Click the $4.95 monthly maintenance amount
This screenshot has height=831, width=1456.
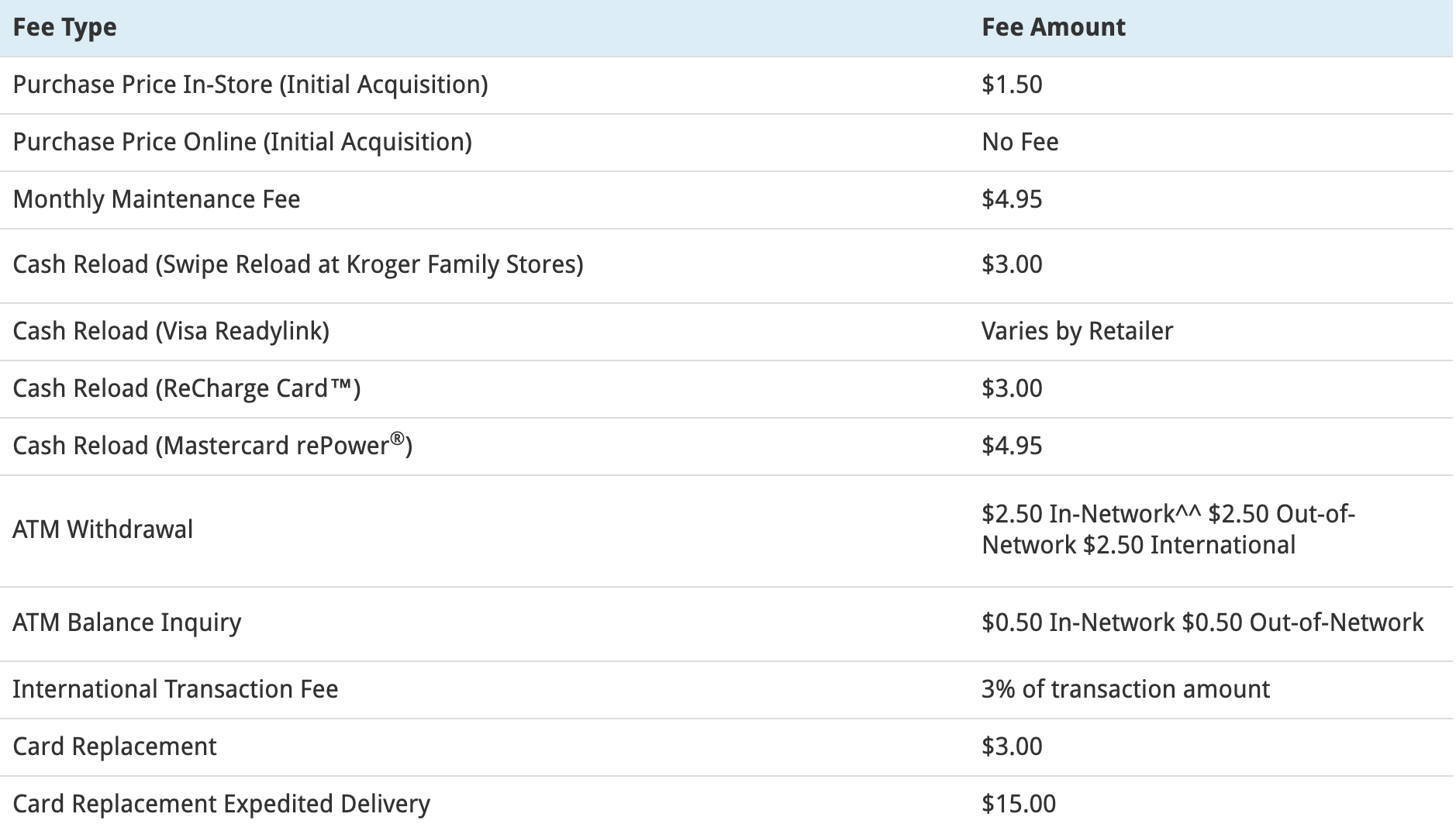coord(1012,199)
